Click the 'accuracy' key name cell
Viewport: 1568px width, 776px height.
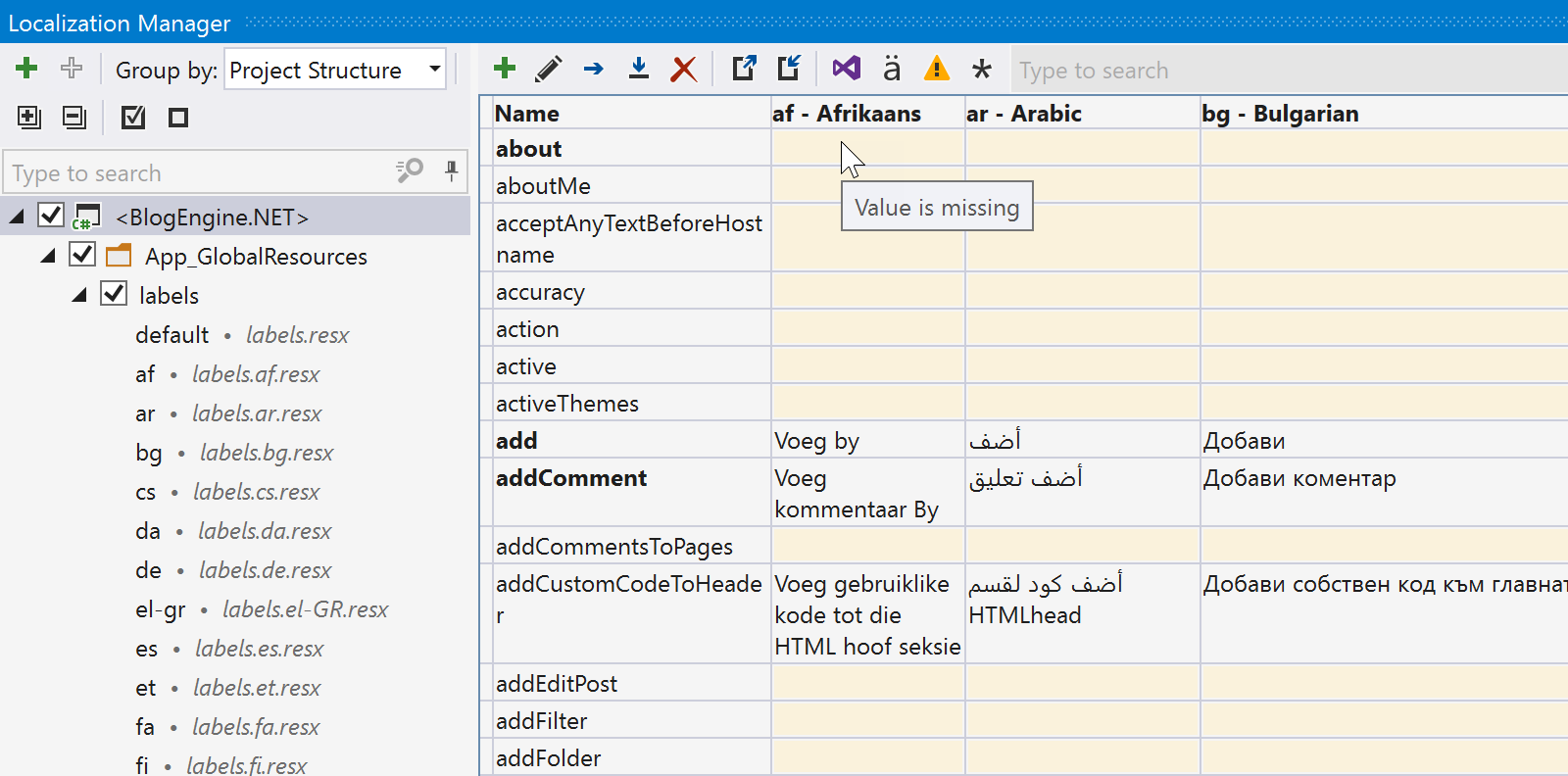point(631,291)
